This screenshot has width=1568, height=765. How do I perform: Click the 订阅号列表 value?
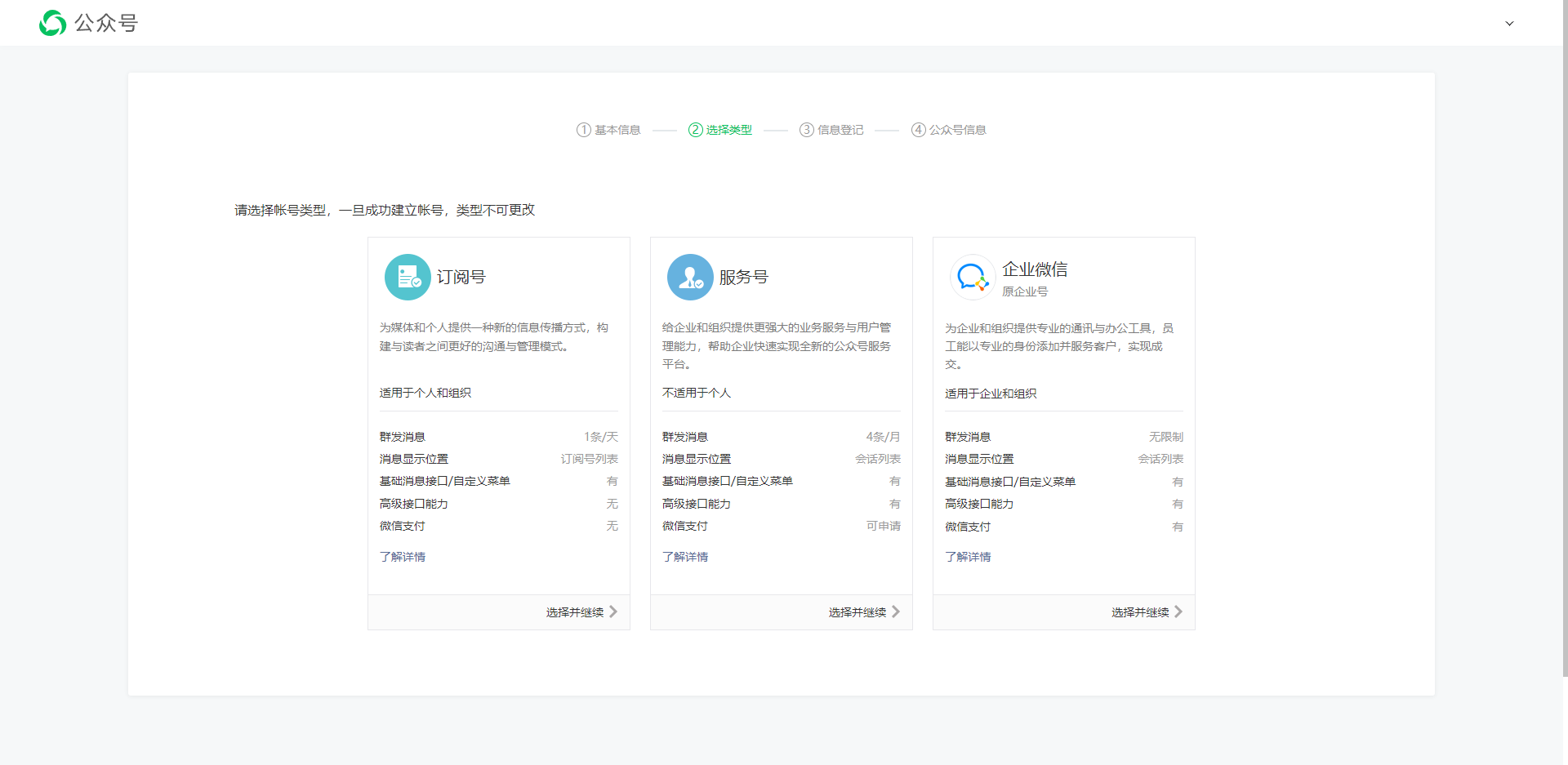(590, 459)
